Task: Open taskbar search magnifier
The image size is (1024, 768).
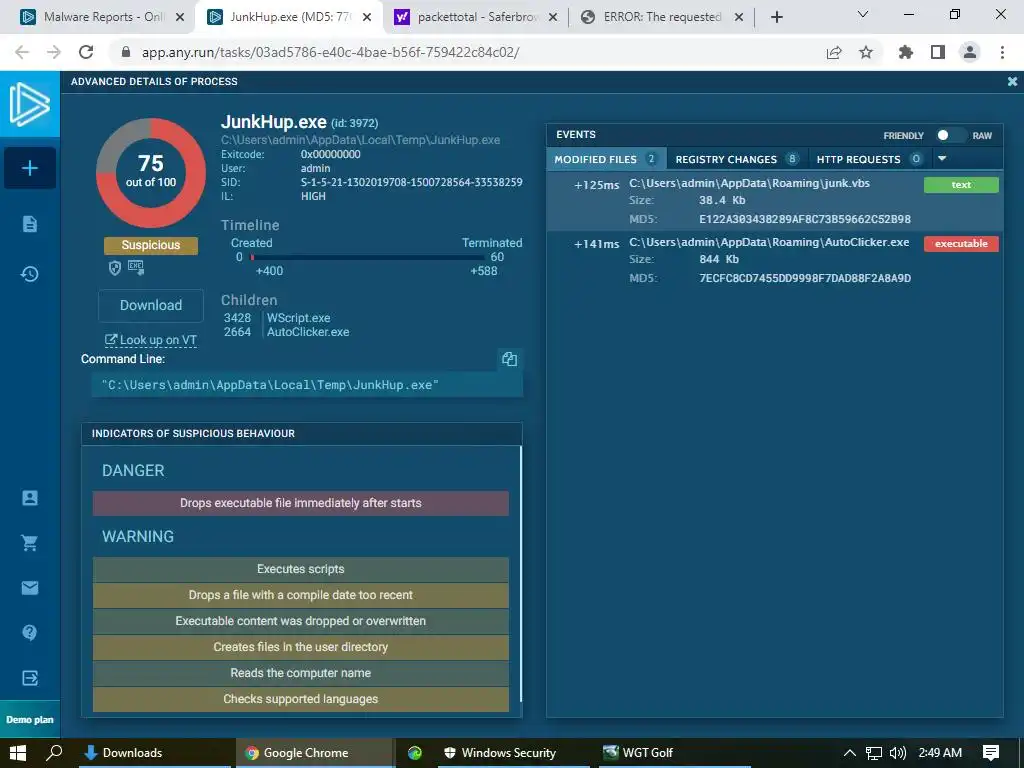Action: tap(54, 753)
